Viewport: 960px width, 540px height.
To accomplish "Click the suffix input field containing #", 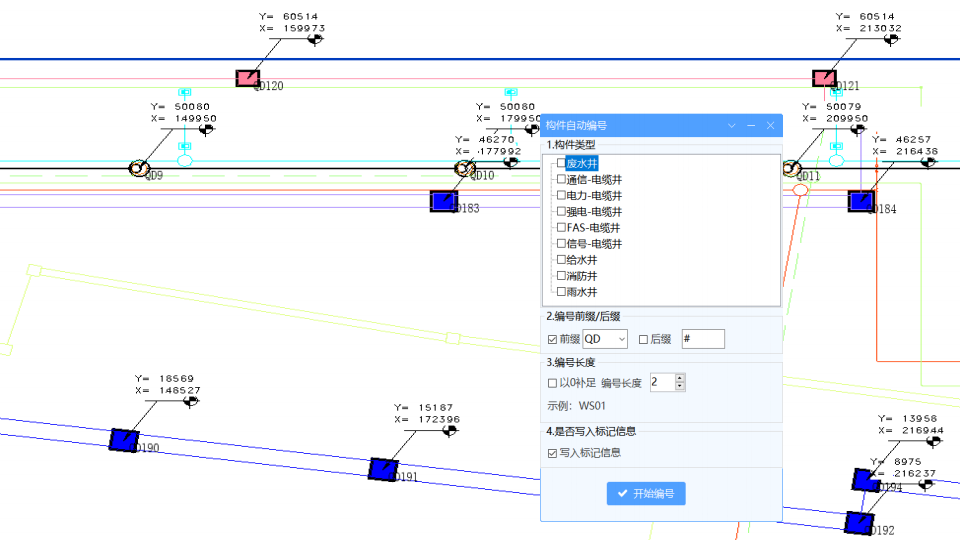I will point(703,339).
